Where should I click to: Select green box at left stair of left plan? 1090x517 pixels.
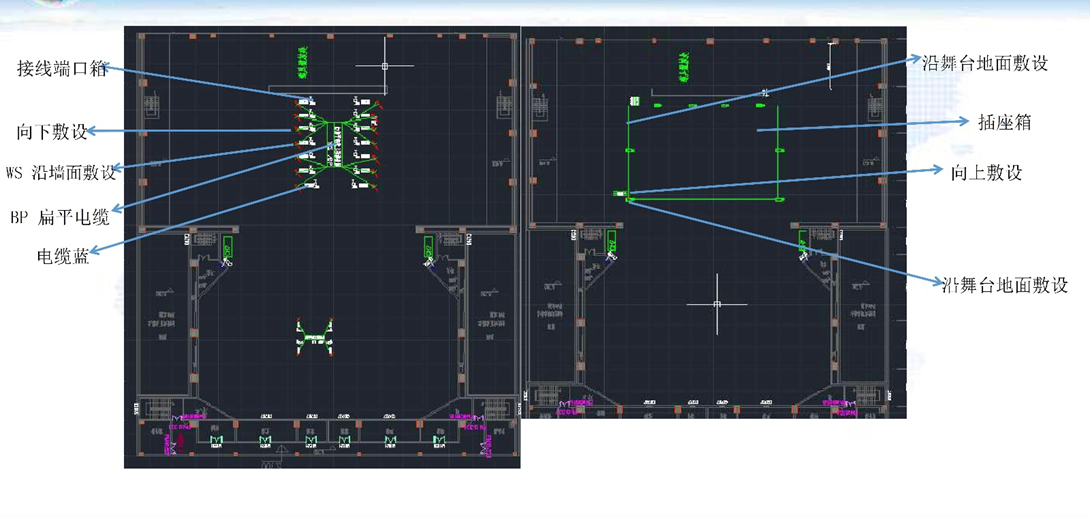(x=227, y=247)
